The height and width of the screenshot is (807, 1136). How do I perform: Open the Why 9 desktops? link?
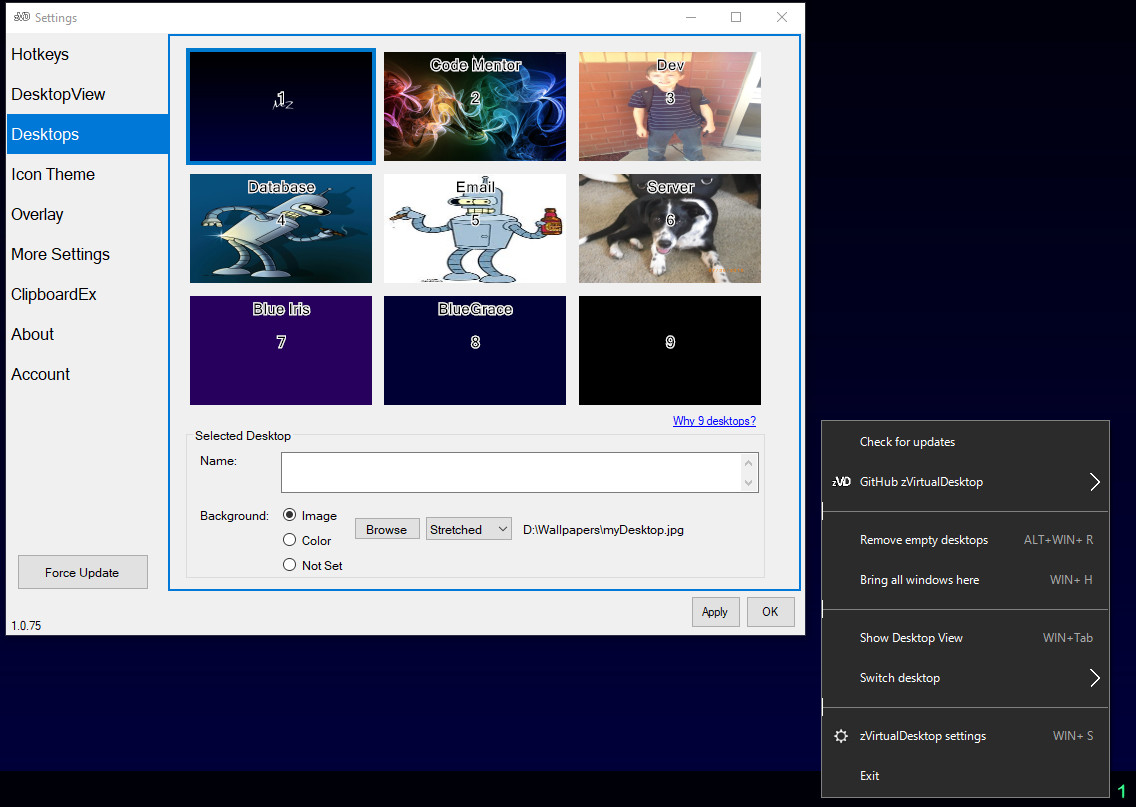click(714, 421)
